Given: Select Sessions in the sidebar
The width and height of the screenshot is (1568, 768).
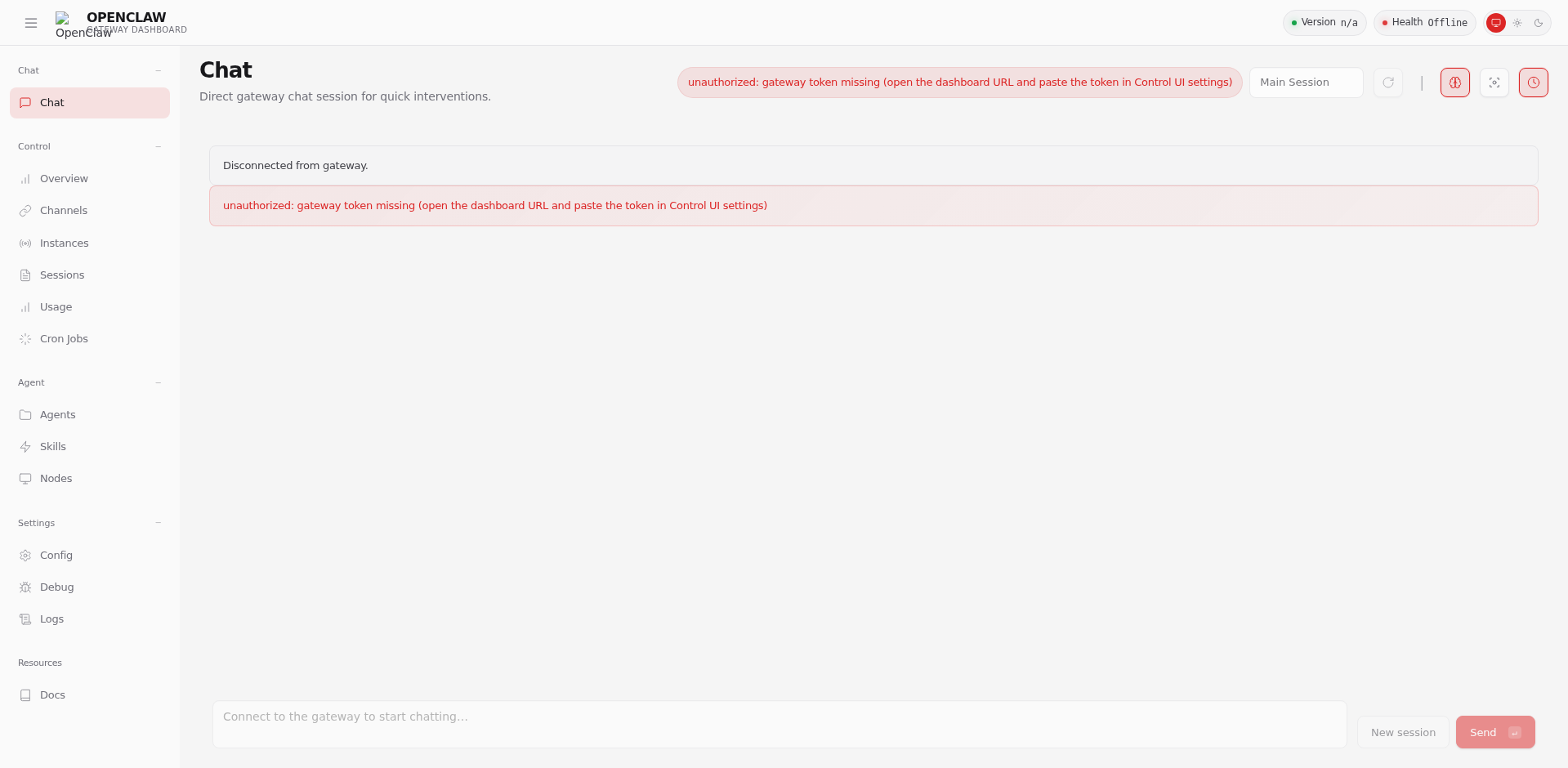Looking at the screenshot, I should (62, 275).
